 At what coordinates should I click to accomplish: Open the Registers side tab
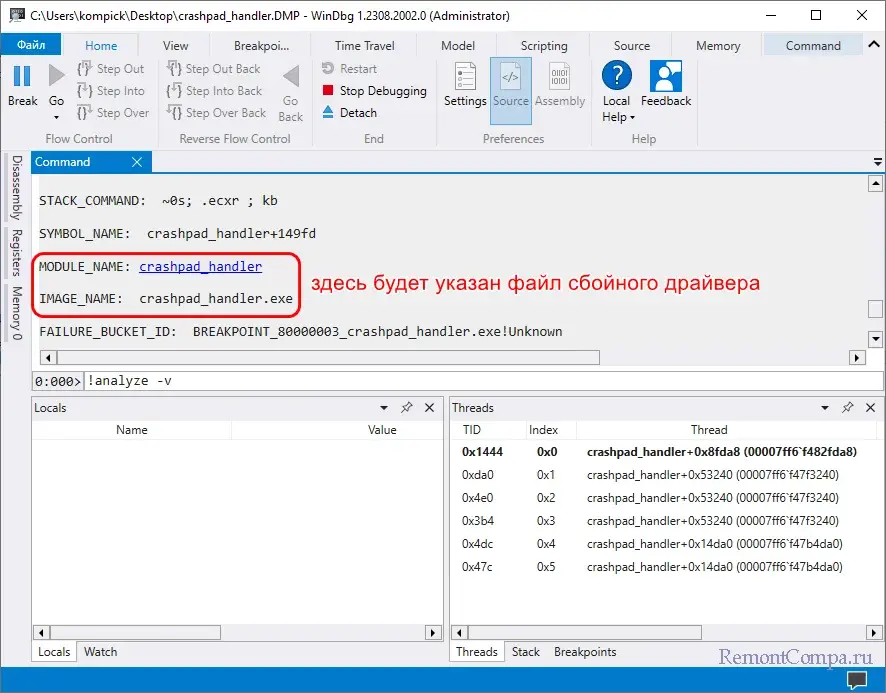17,253
